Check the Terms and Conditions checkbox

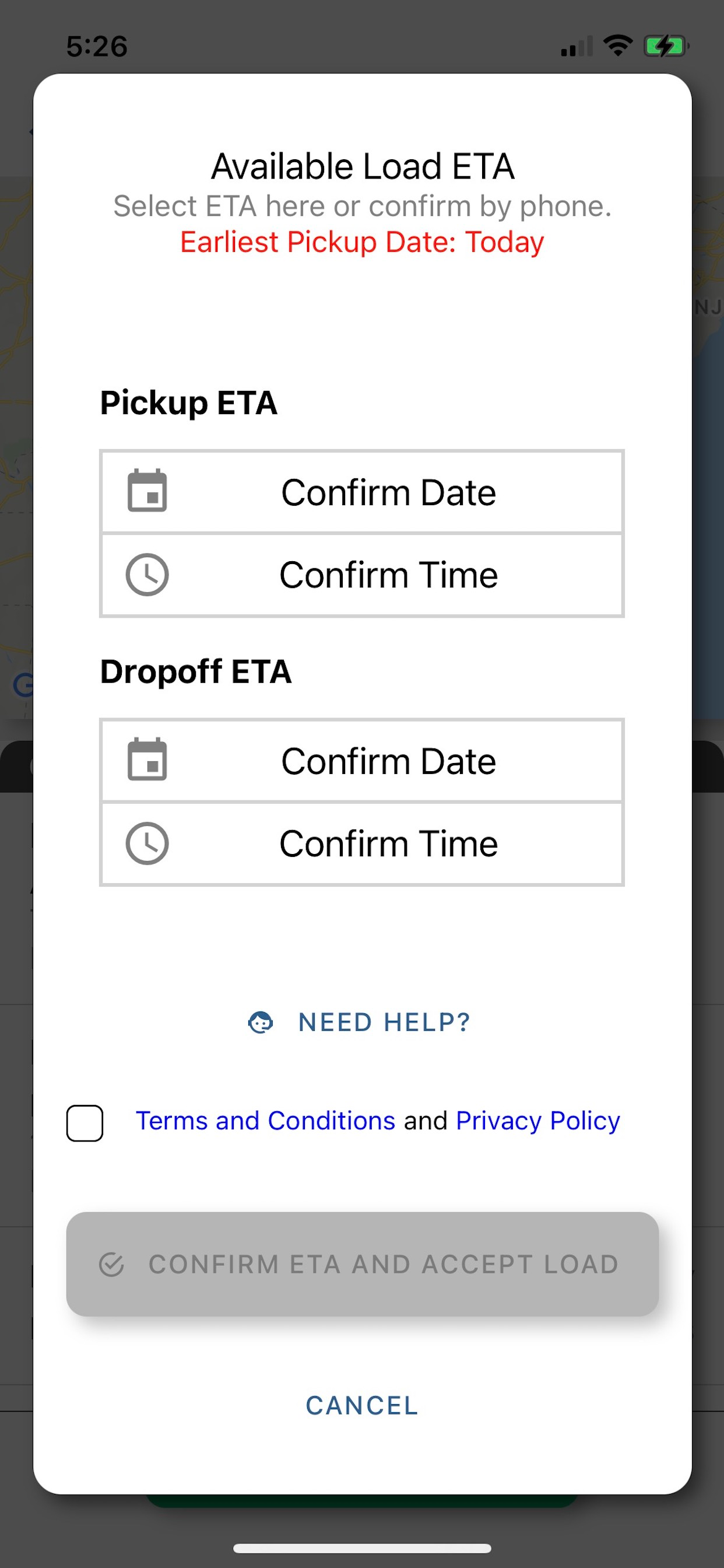(85, 1122)
